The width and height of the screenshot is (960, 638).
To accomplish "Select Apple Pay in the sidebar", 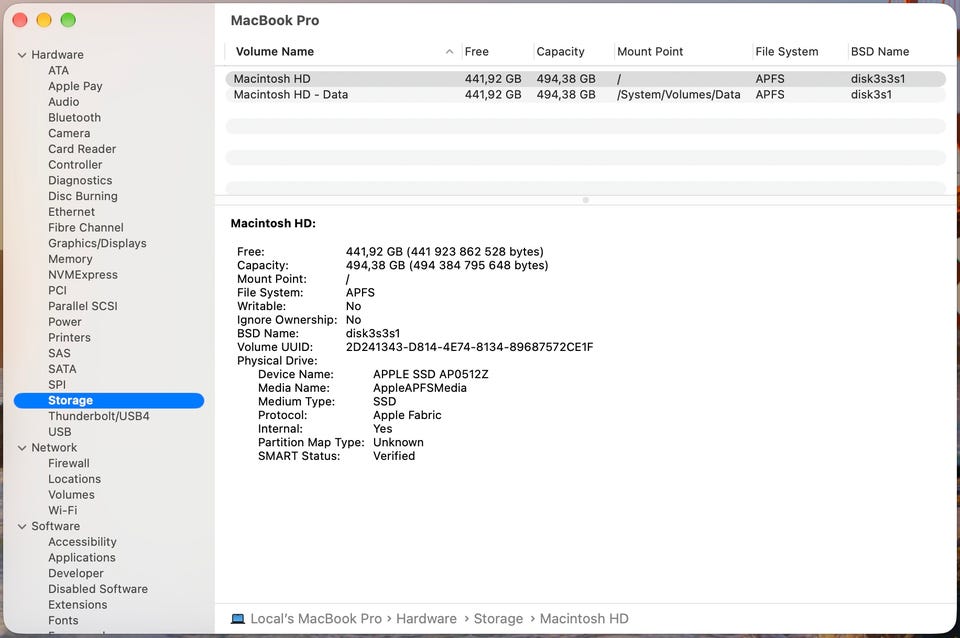I will [75, 86].
